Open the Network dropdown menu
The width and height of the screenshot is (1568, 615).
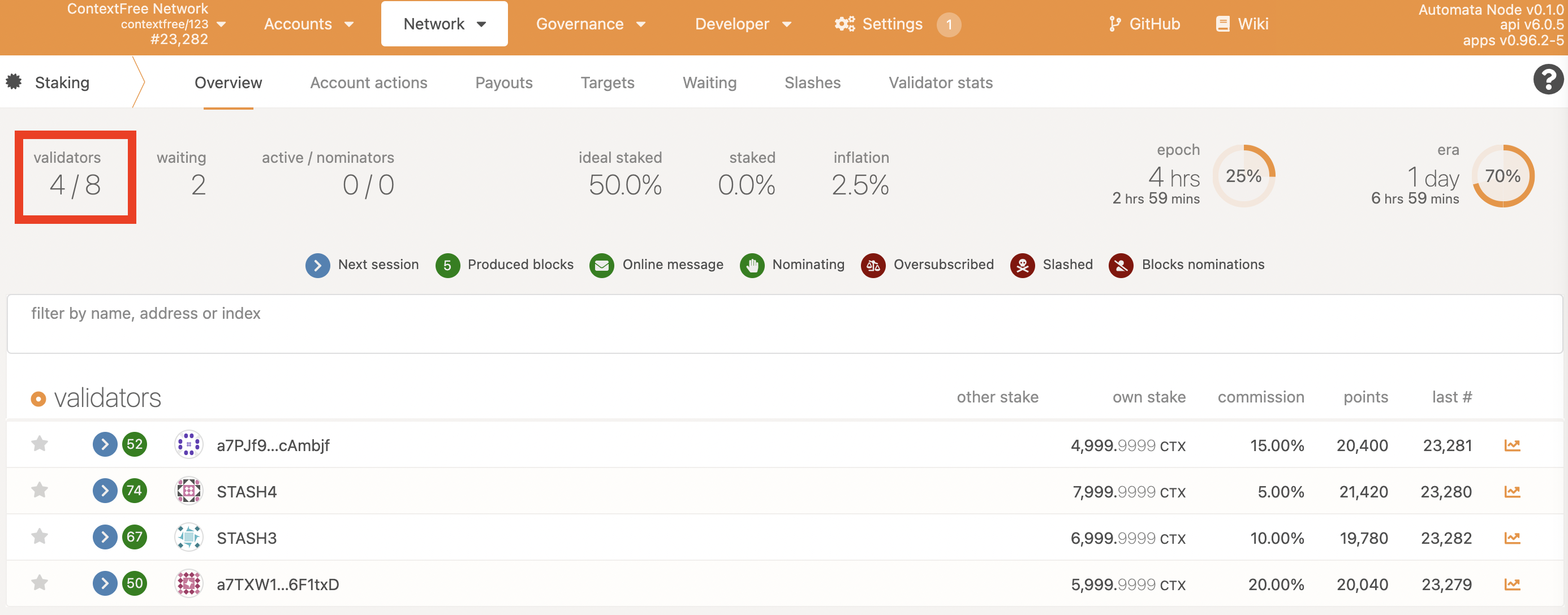pyautogui.click(x=445, y=24)
